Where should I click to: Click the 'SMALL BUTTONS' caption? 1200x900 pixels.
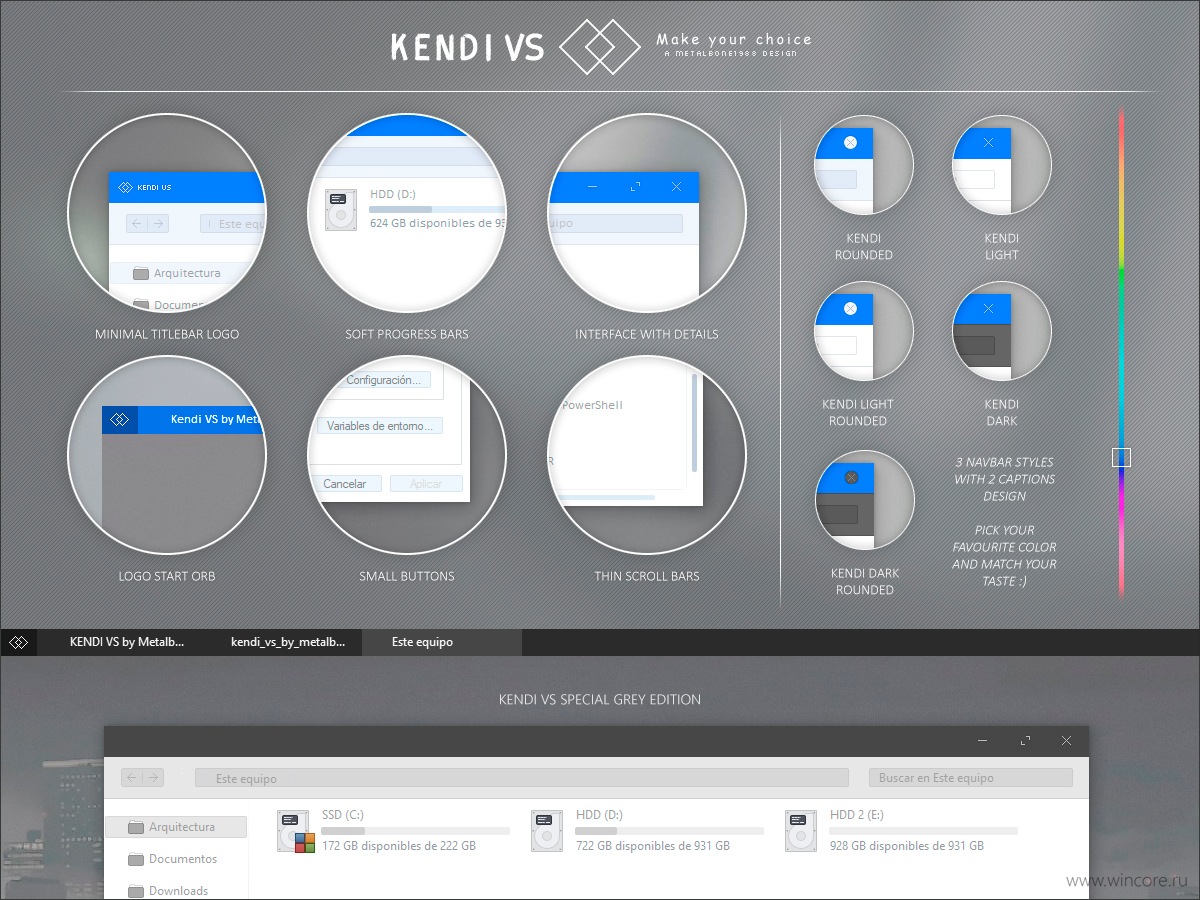click(407, 576)
